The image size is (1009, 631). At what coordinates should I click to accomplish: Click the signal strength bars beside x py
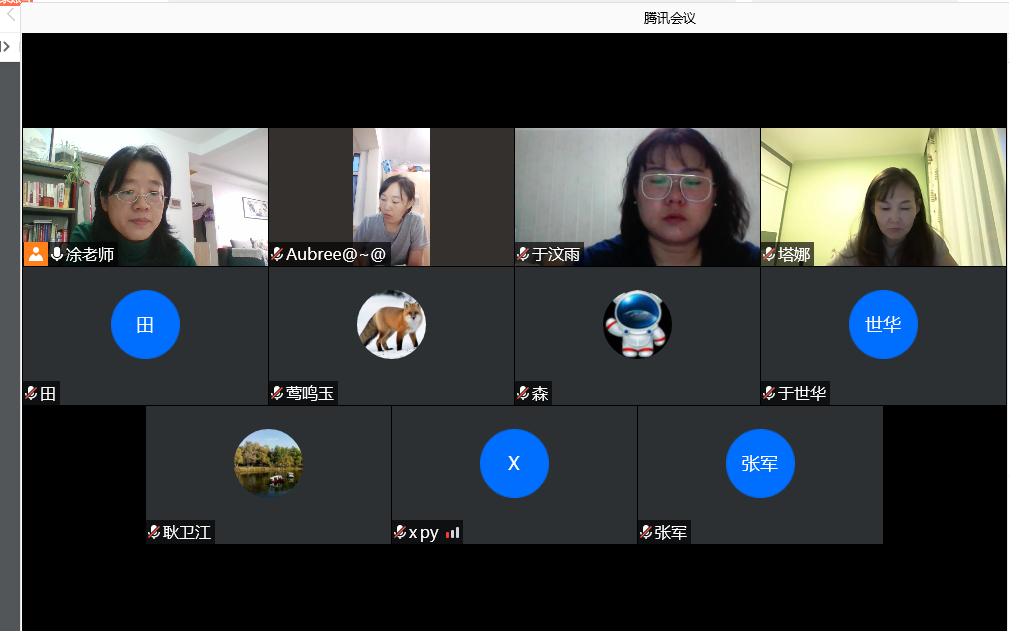point(452,532)
